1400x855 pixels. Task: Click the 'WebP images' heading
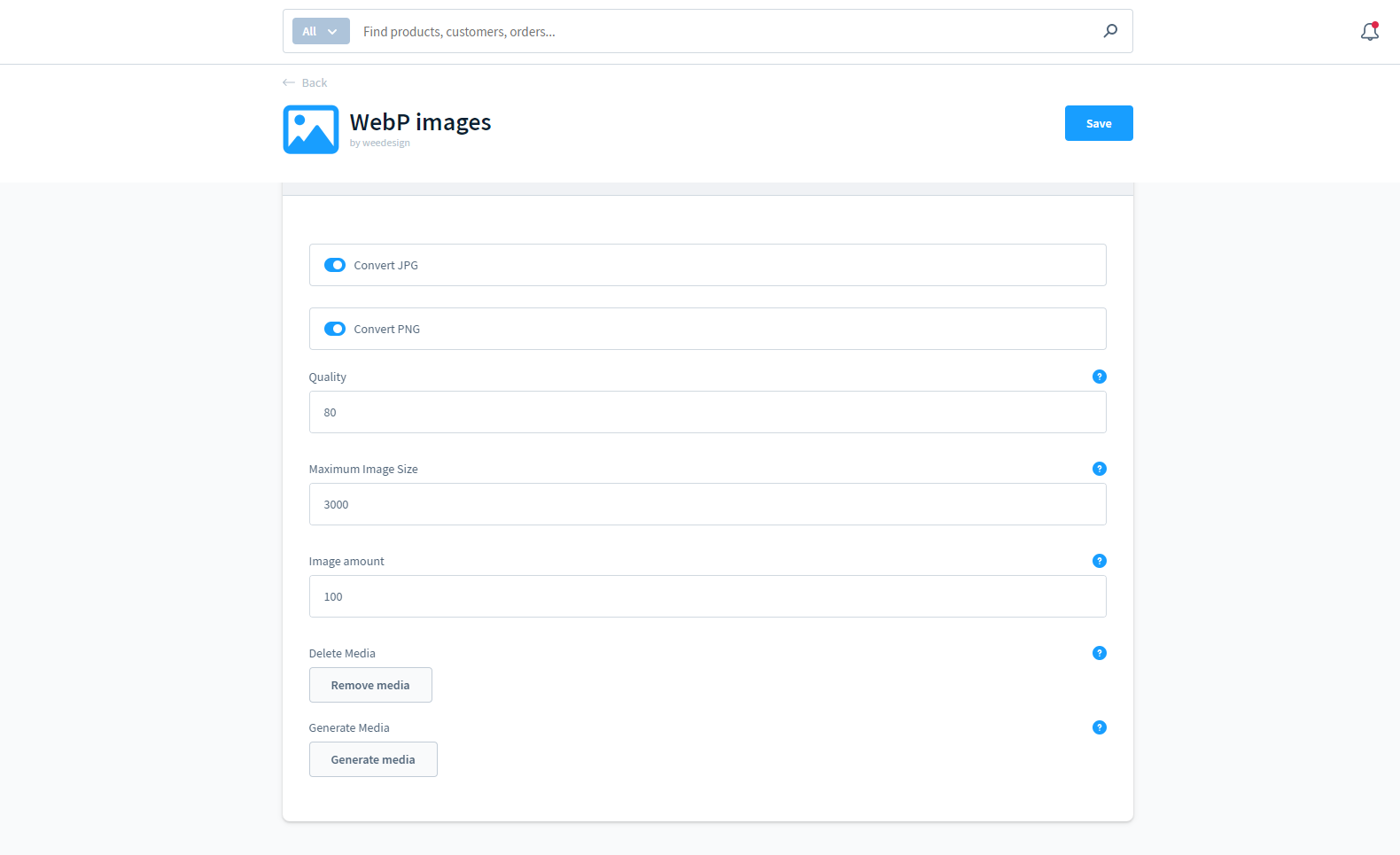[x=420, y=122]
